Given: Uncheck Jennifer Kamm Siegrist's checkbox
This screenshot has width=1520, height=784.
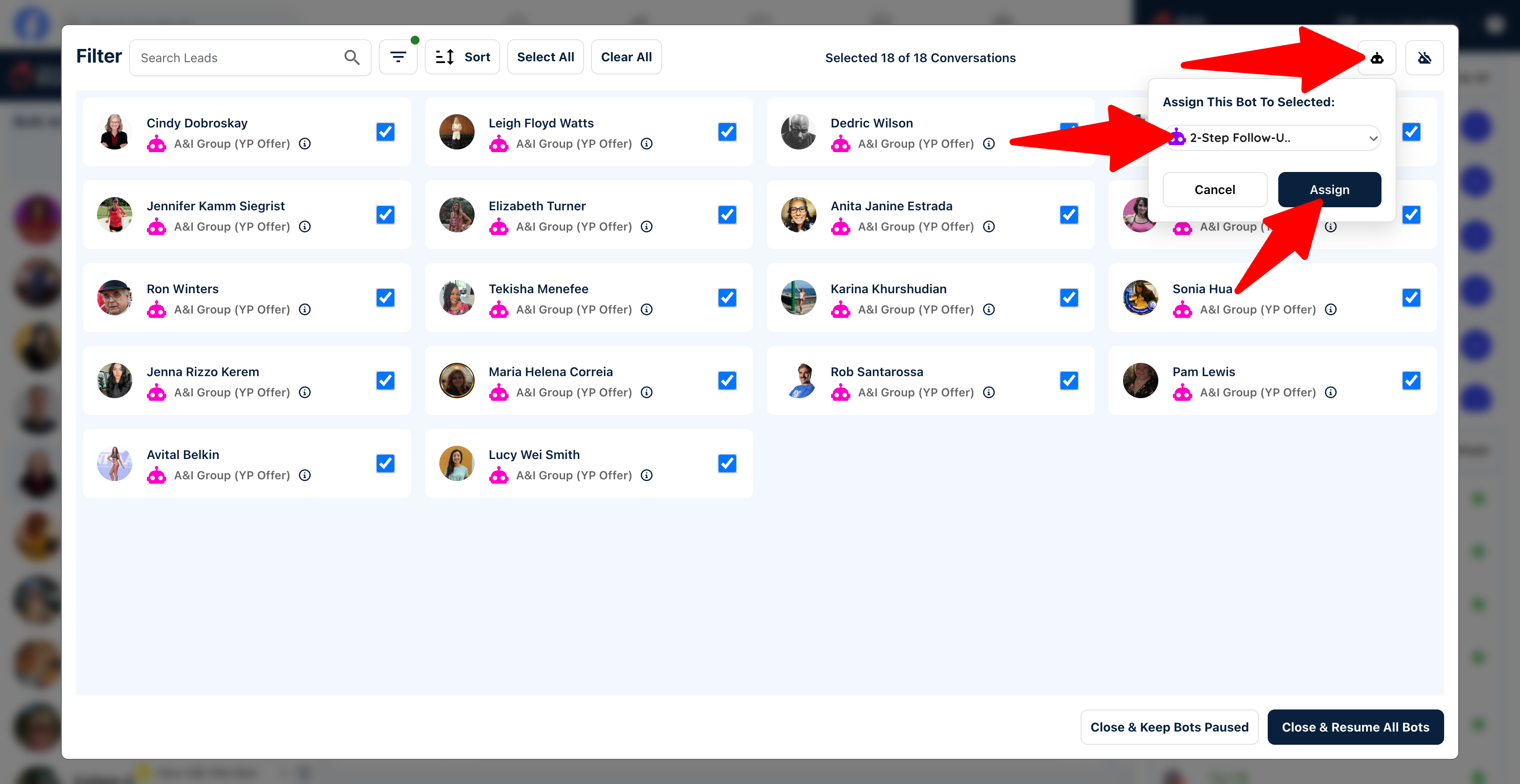Looking at the screenshot, I should [386, 215].
